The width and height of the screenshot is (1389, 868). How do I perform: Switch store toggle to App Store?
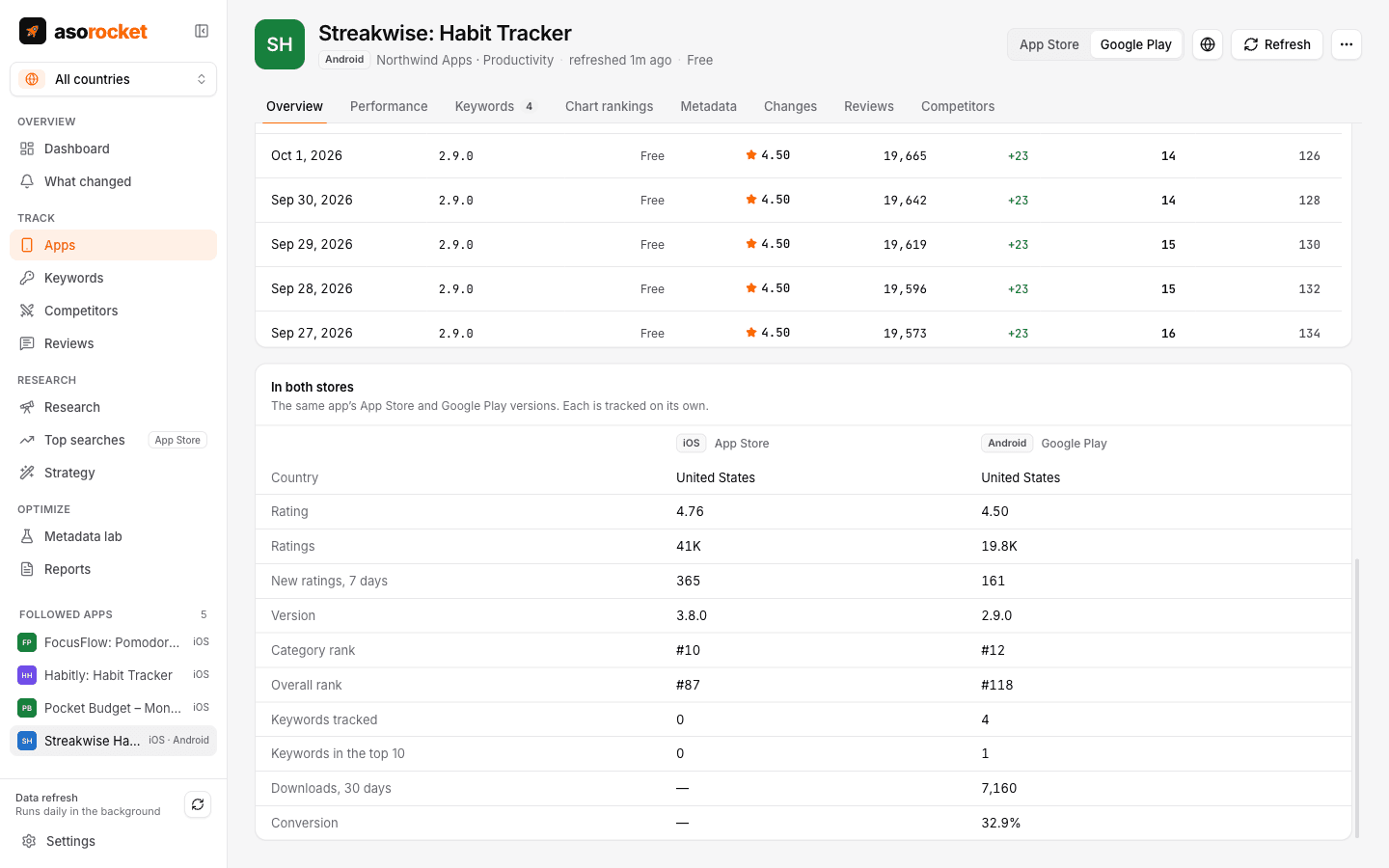[x=1049, y=44]
